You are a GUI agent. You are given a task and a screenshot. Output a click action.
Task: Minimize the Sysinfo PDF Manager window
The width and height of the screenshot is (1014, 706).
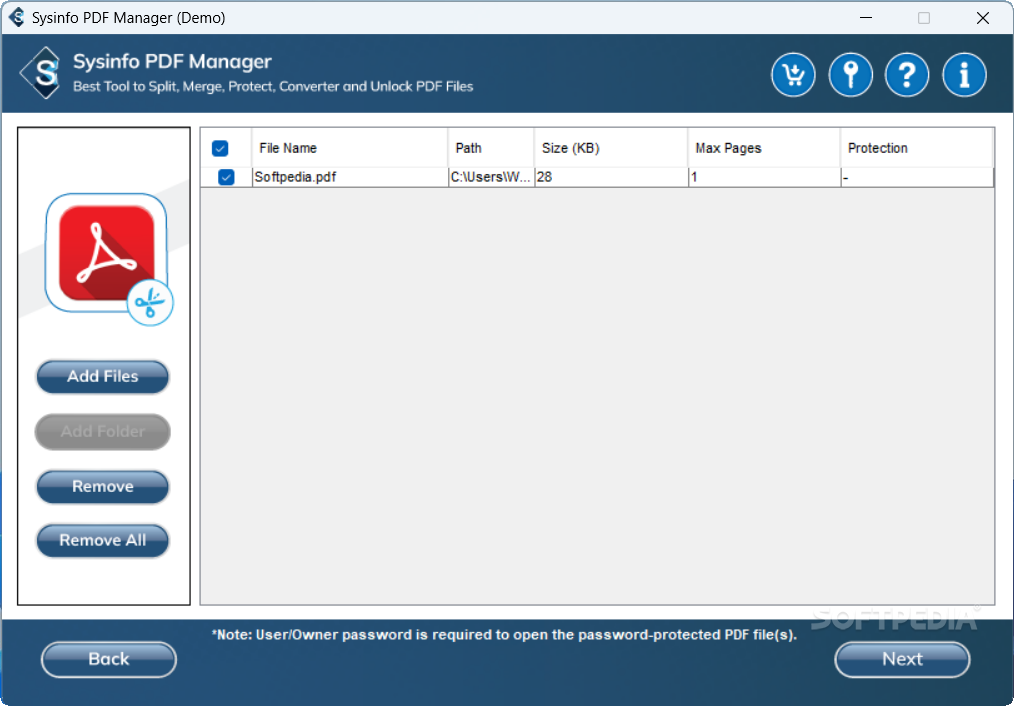tap(866, 18)
